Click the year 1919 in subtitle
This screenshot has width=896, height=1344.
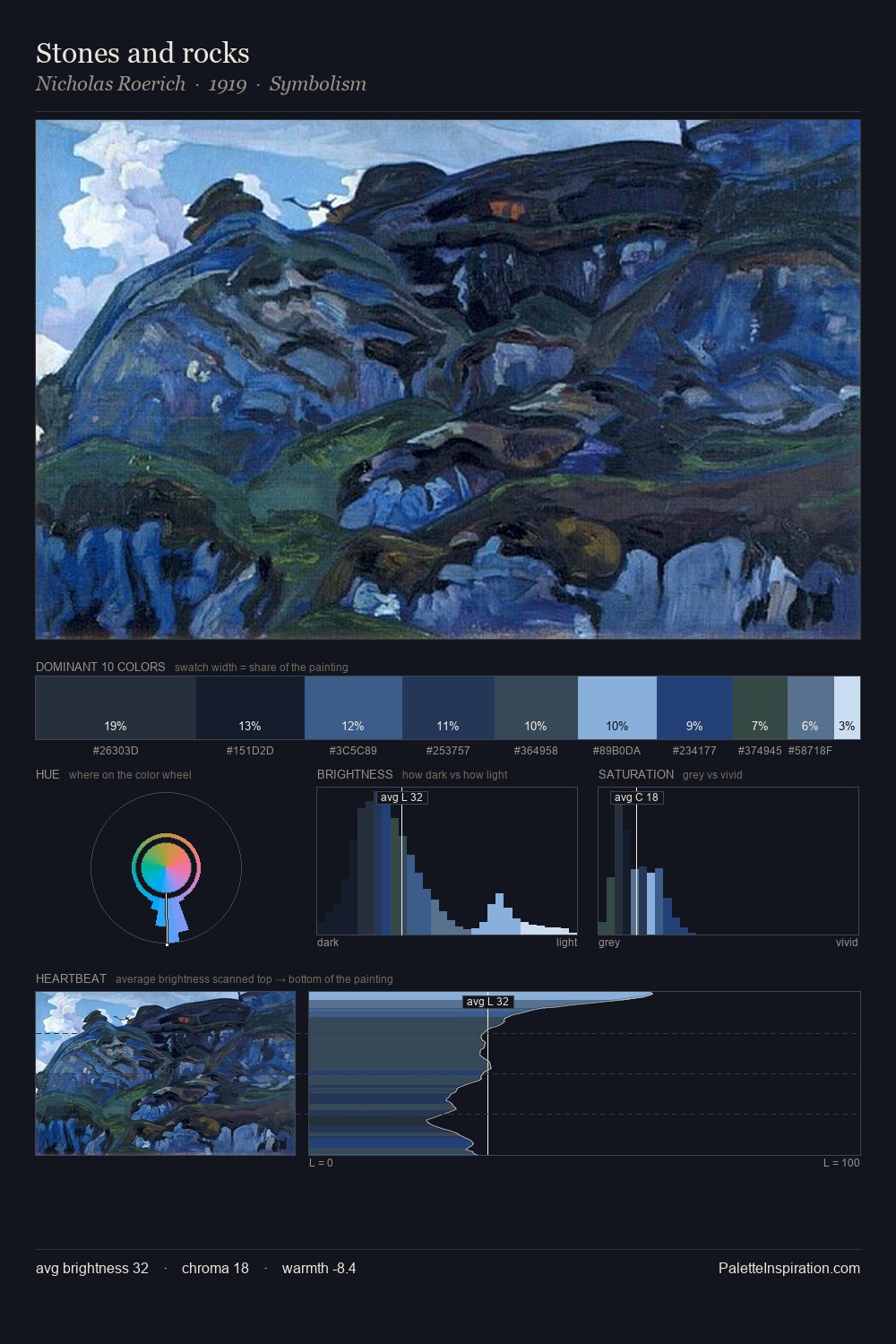(x=228, y=84)
